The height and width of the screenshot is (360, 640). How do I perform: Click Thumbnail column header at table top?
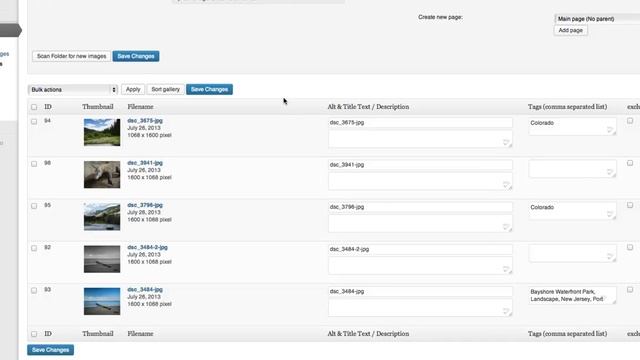[98, 107]
